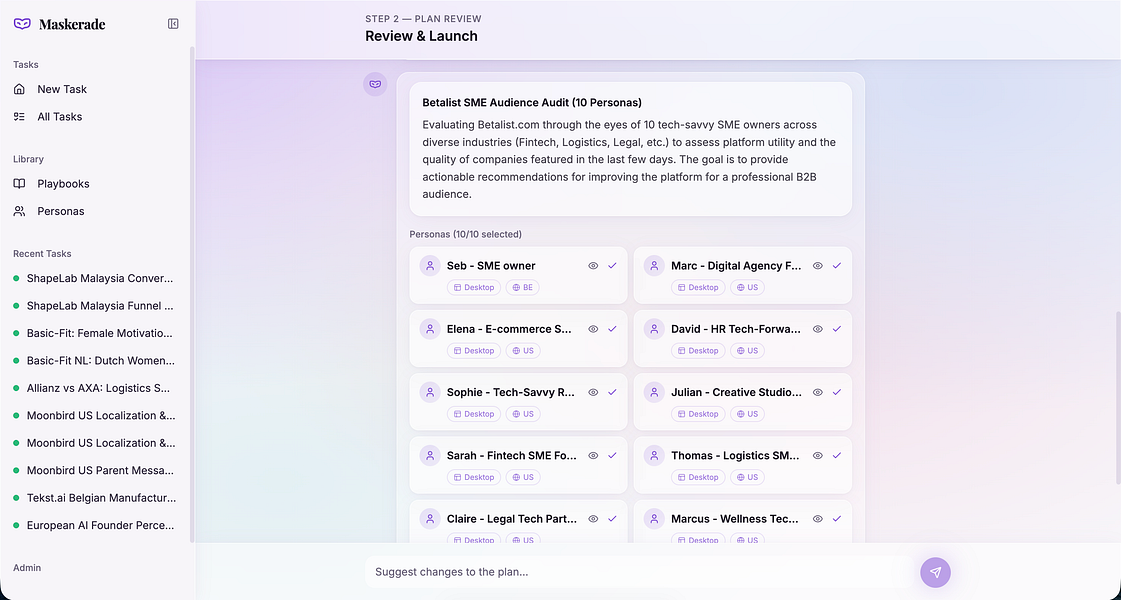Click Seb persona avatar icon
Screen dimensions: 1121x600
click(430, 265)
